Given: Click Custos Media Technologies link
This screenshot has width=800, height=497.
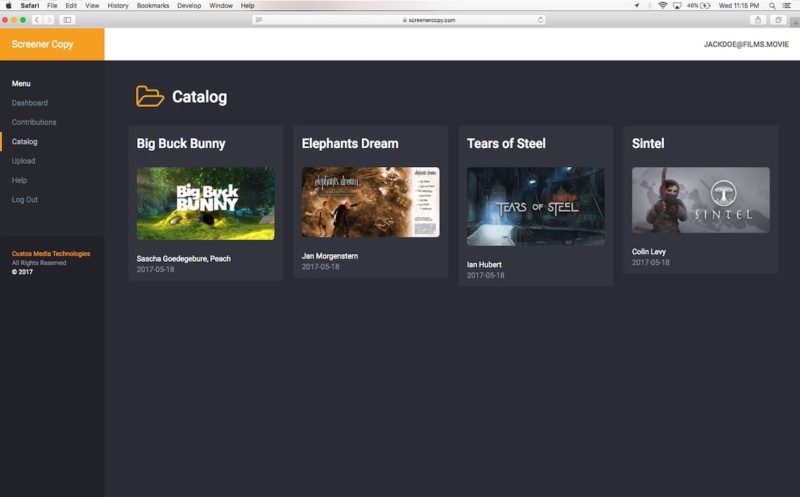Looking at the screenshot, I should pyautogui.click(x=51, y=254).
